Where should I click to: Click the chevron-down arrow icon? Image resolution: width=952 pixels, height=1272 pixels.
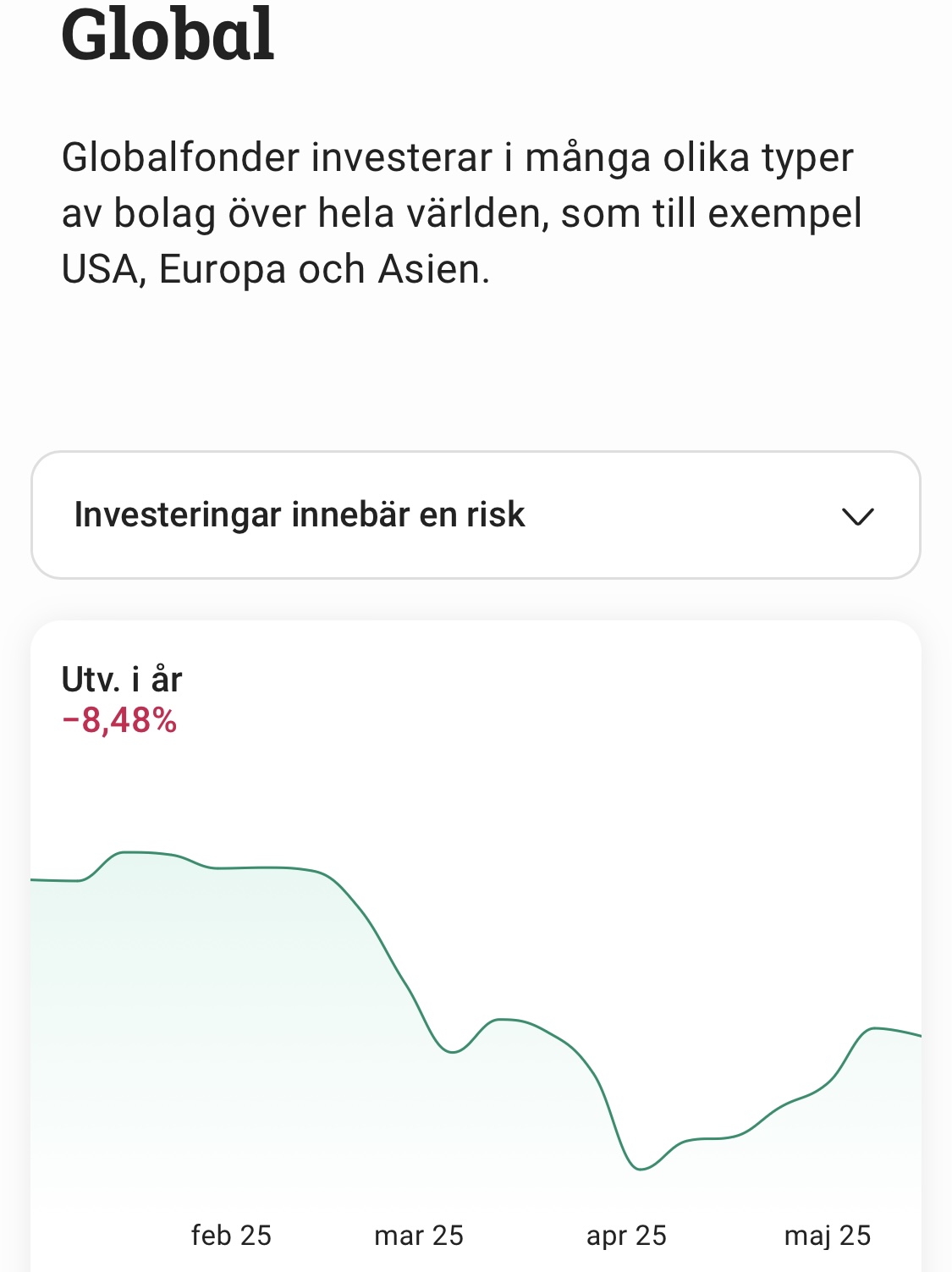click(858, 516)
